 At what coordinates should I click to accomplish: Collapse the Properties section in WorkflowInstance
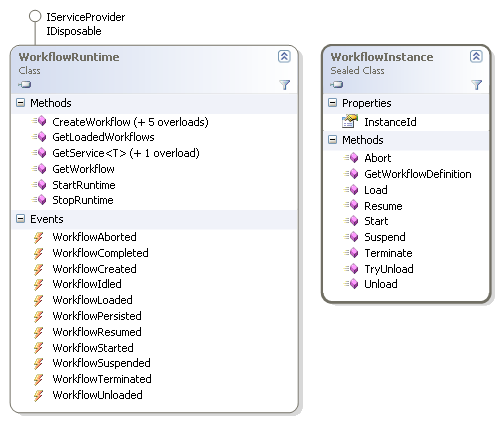(332, 103)
